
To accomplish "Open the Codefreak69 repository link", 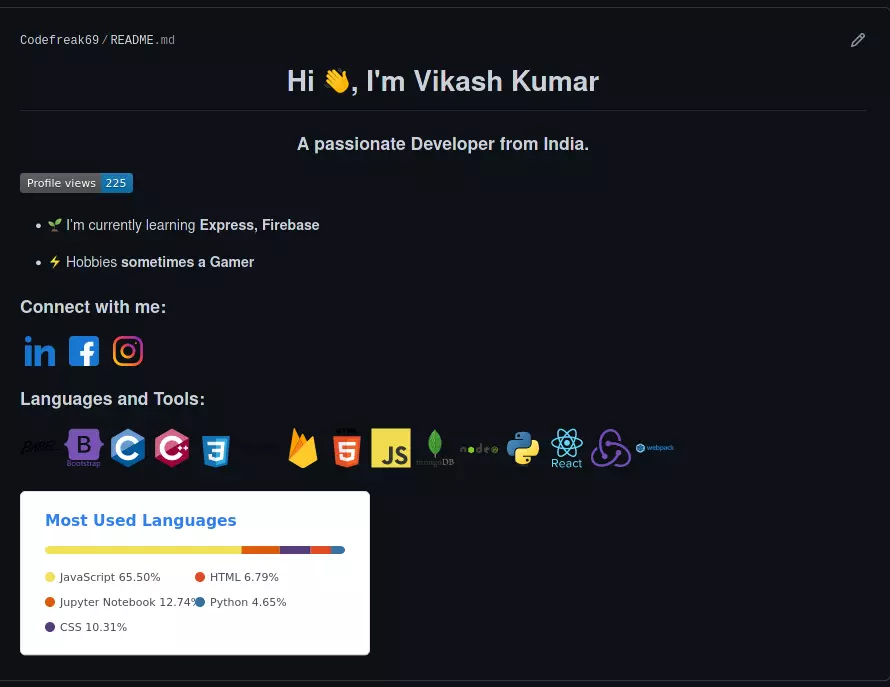I will [x=60, y=40].
